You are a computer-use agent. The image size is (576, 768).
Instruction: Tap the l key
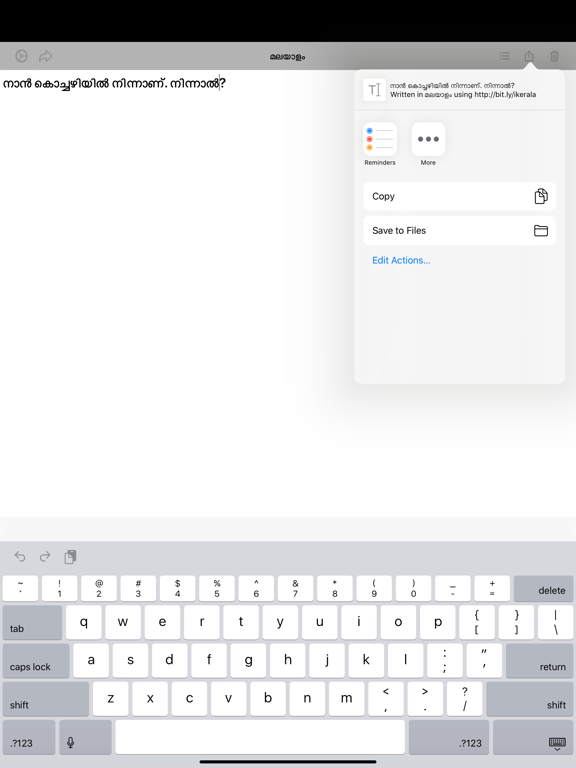point(406,661)
